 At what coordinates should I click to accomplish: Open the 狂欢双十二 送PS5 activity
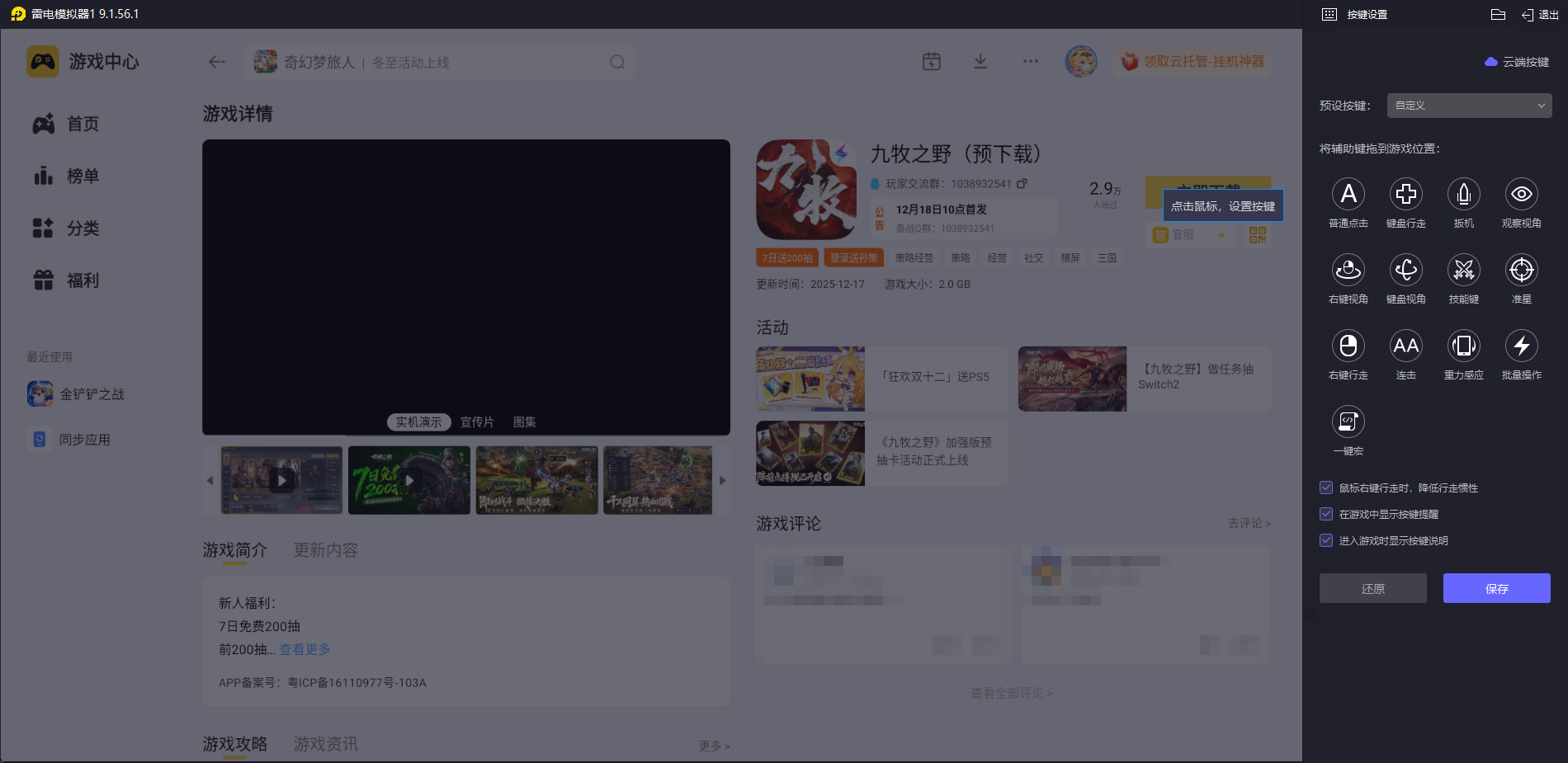(881, 379)
